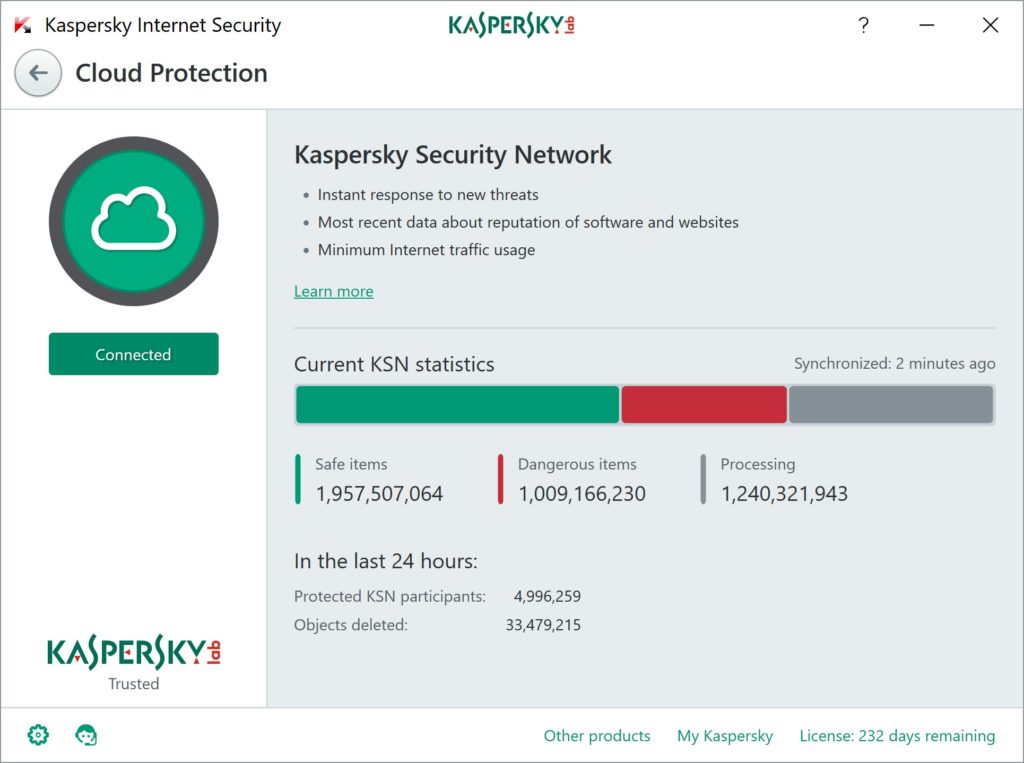Open help with the question mark icon
This screenshot has width=1024, height=763.
[863, 25]
